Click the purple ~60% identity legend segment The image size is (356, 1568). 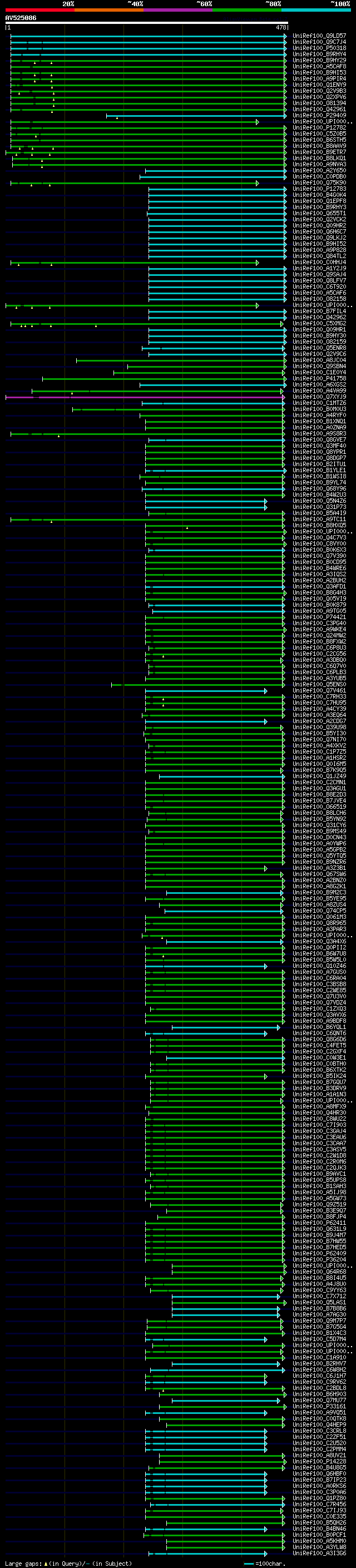click(x=179, y=10)
